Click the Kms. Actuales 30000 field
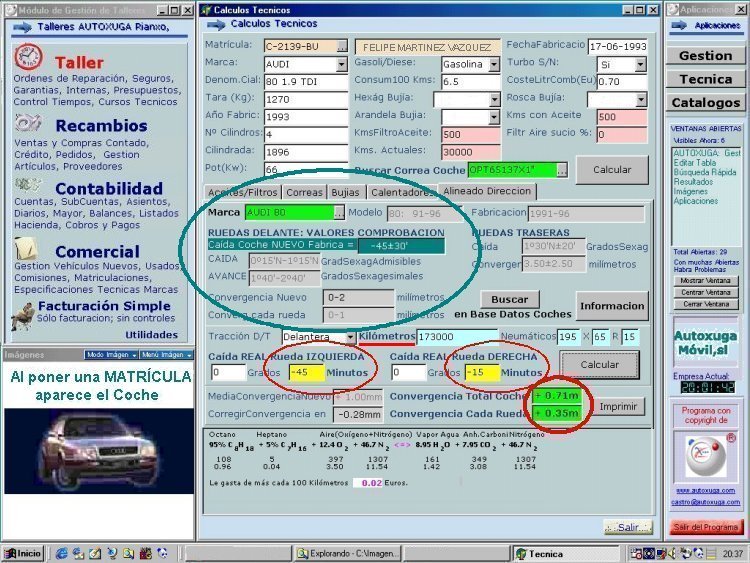 (x=471, y=152)
